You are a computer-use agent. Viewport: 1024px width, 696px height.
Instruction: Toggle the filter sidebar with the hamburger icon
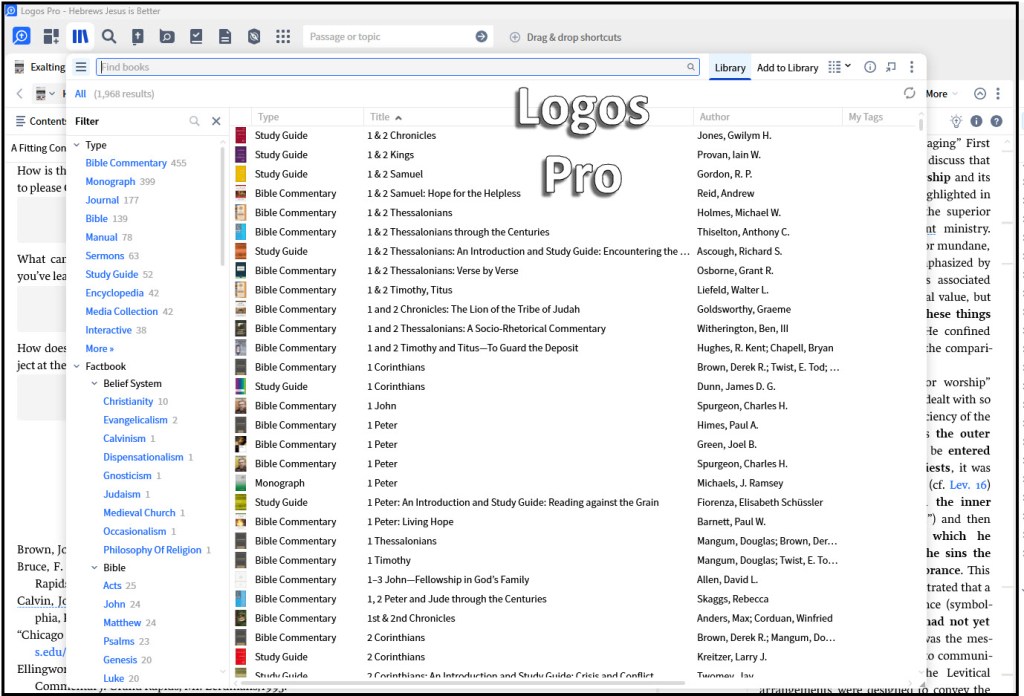pyautogui.click(x=81, y=67)
